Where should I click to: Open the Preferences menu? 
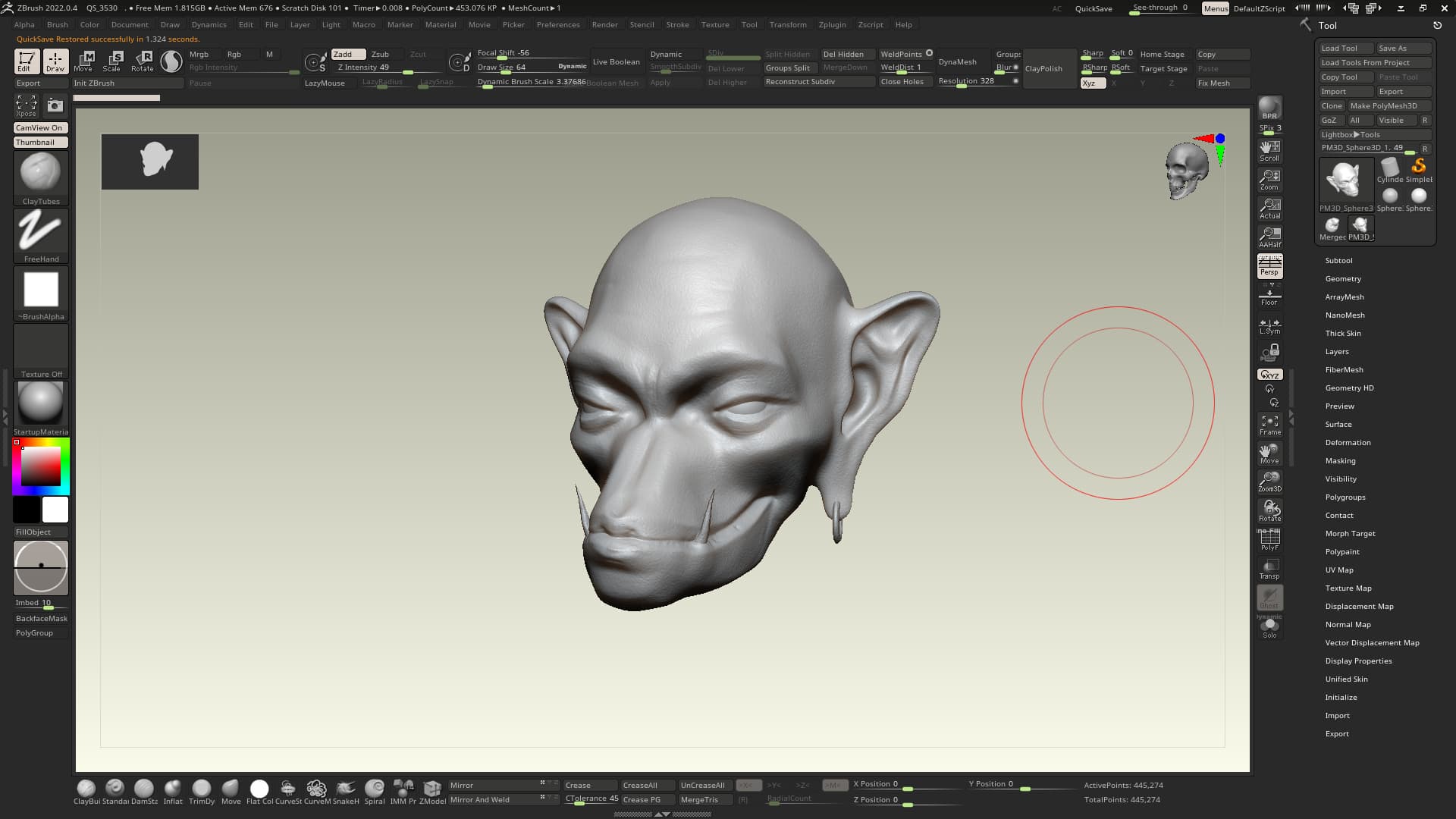pos(558,24)
